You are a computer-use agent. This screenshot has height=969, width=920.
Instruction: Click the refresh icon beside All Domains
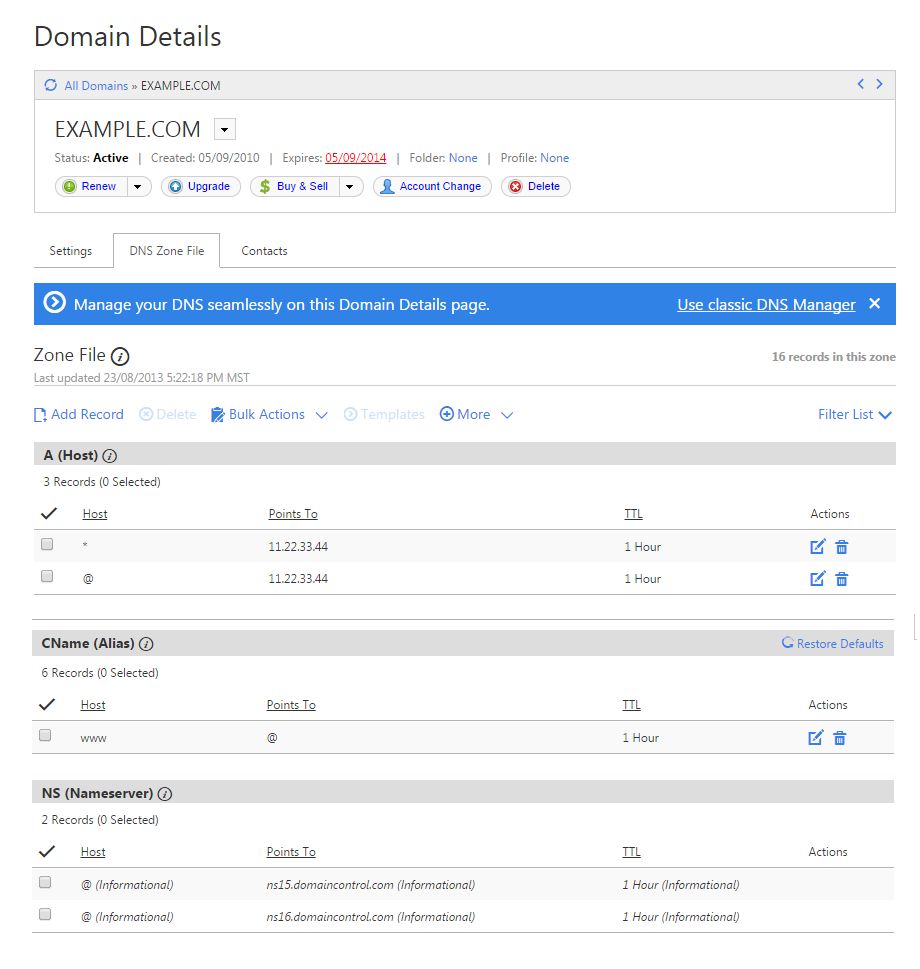pos(51,85)
